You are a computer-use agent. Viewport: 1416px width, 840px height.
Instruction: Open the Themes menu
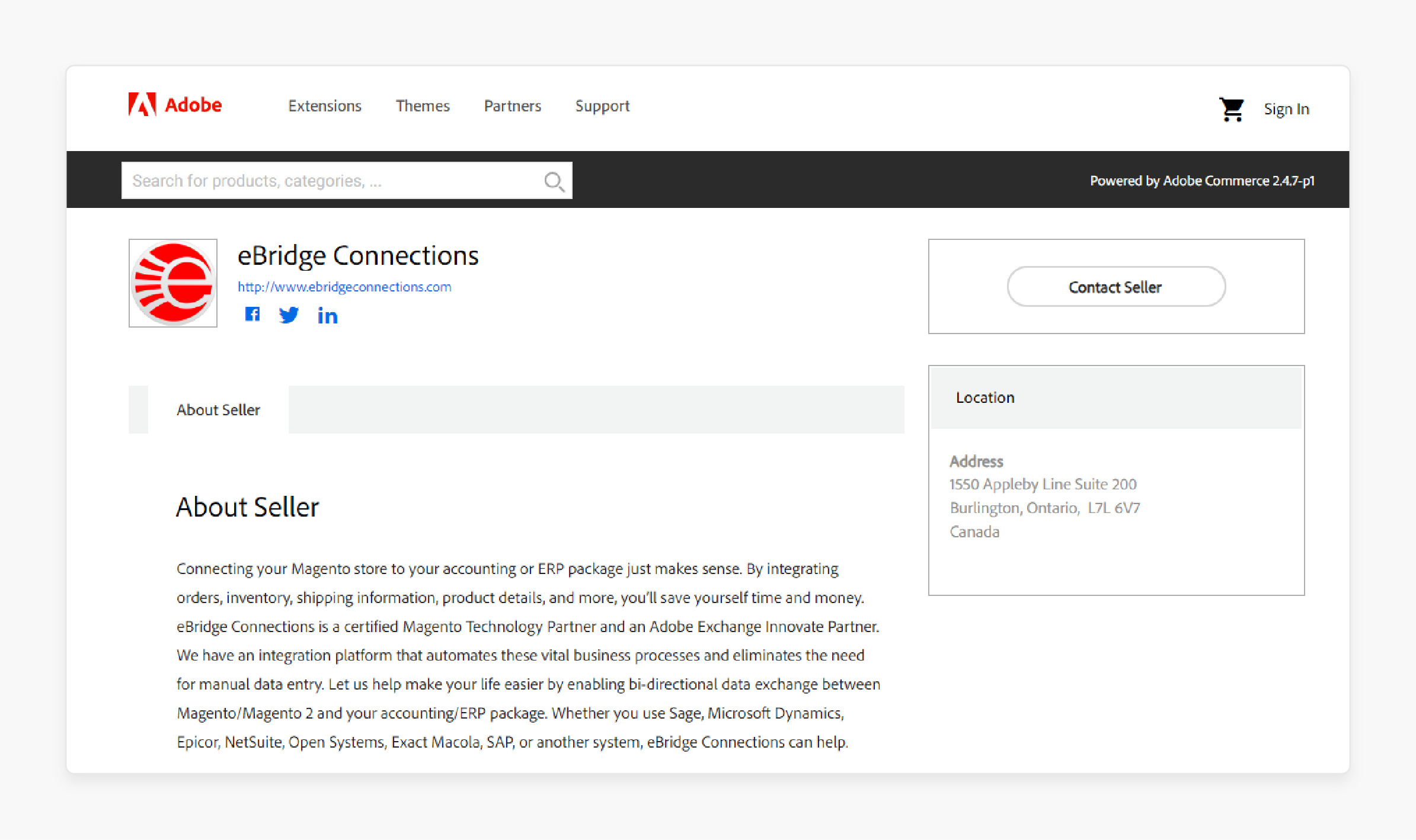tap(423, 106)
